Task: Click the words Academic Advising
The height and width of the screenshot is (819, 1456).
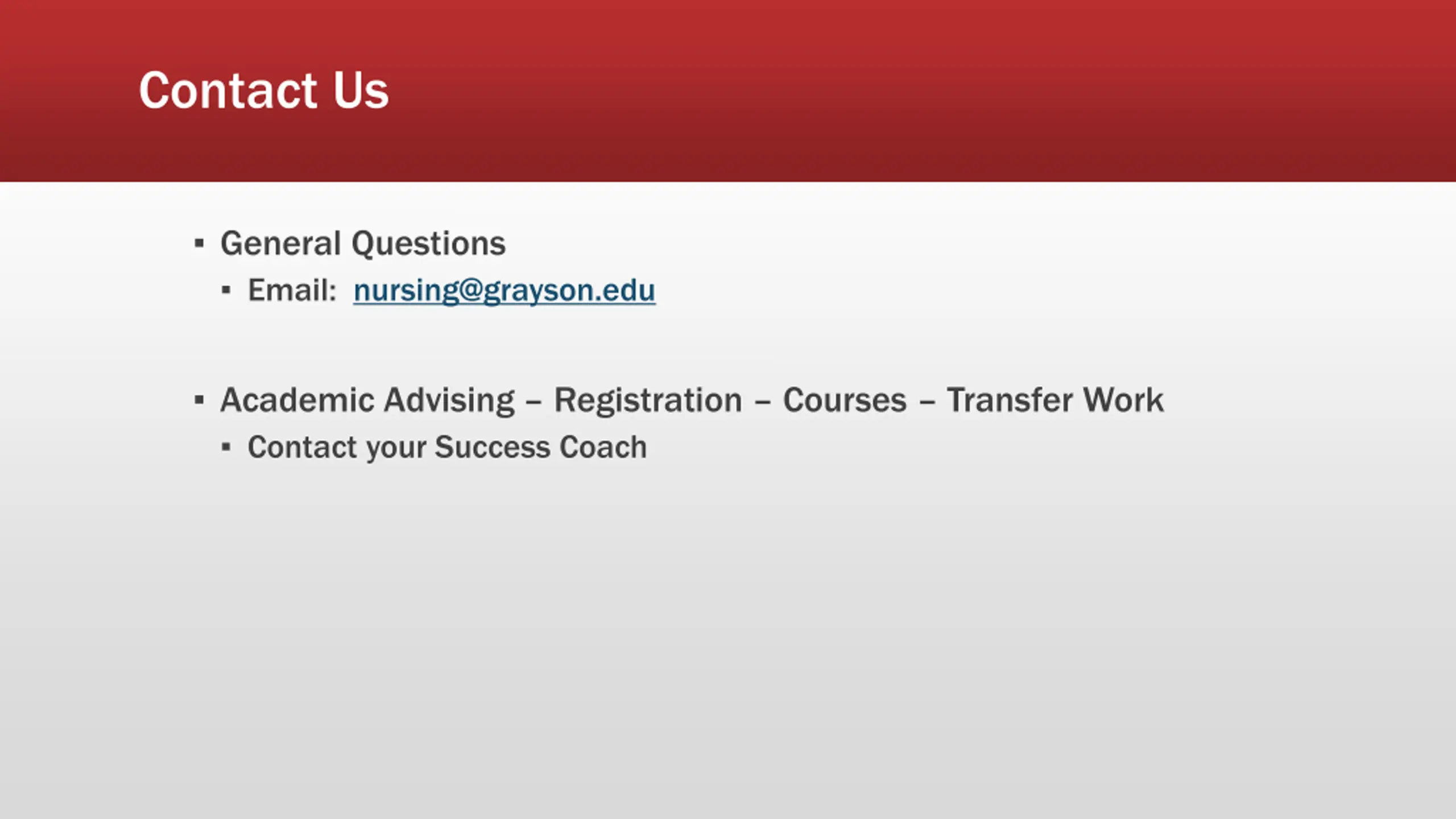Action: [367, 400]
